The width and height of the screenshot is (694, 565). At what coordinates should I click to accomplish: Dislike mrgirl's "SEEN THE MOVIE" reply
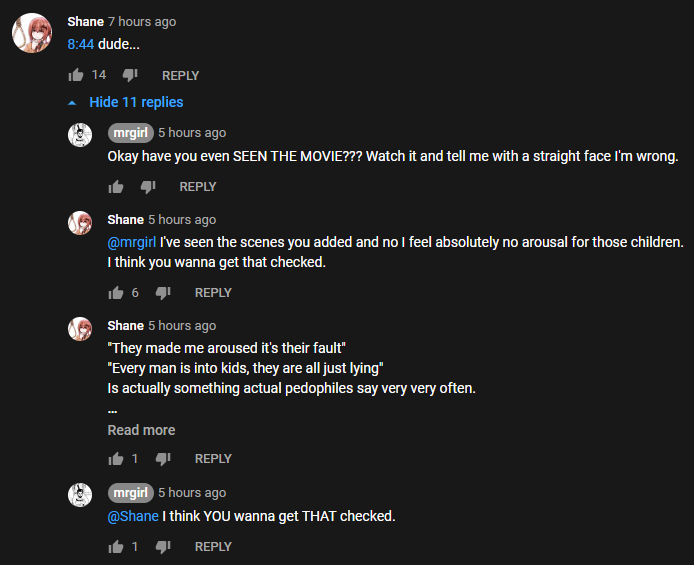pos(148,187)
